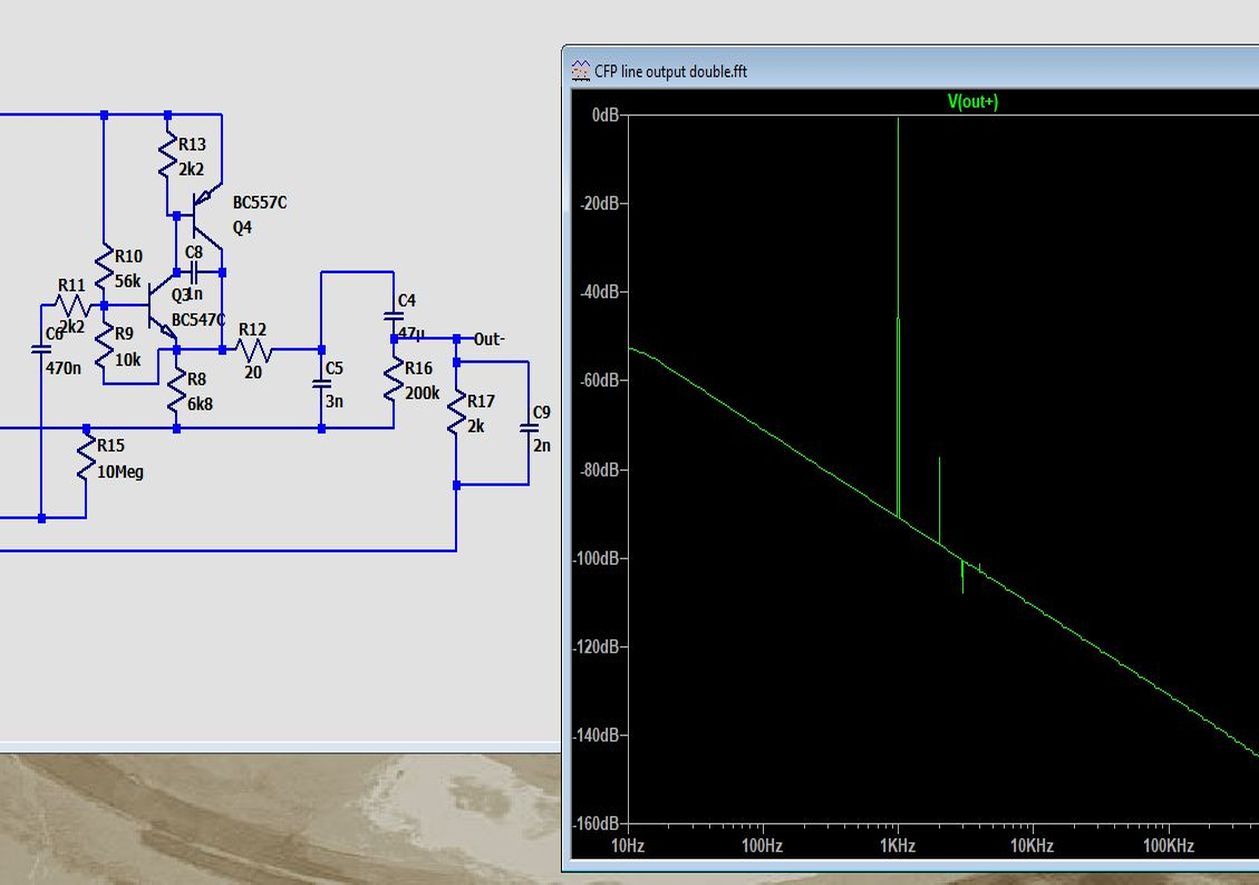Click the 0dB vertical axis label
The height and width of the screenshot is (885, 1259).
tap(604, 115)
